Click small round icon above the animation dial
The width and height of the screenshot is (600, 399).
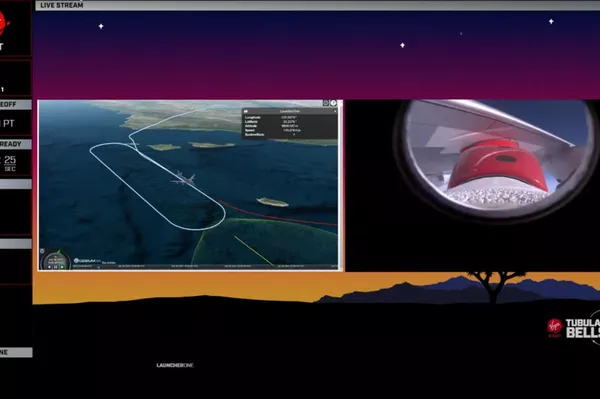[42, 251]
